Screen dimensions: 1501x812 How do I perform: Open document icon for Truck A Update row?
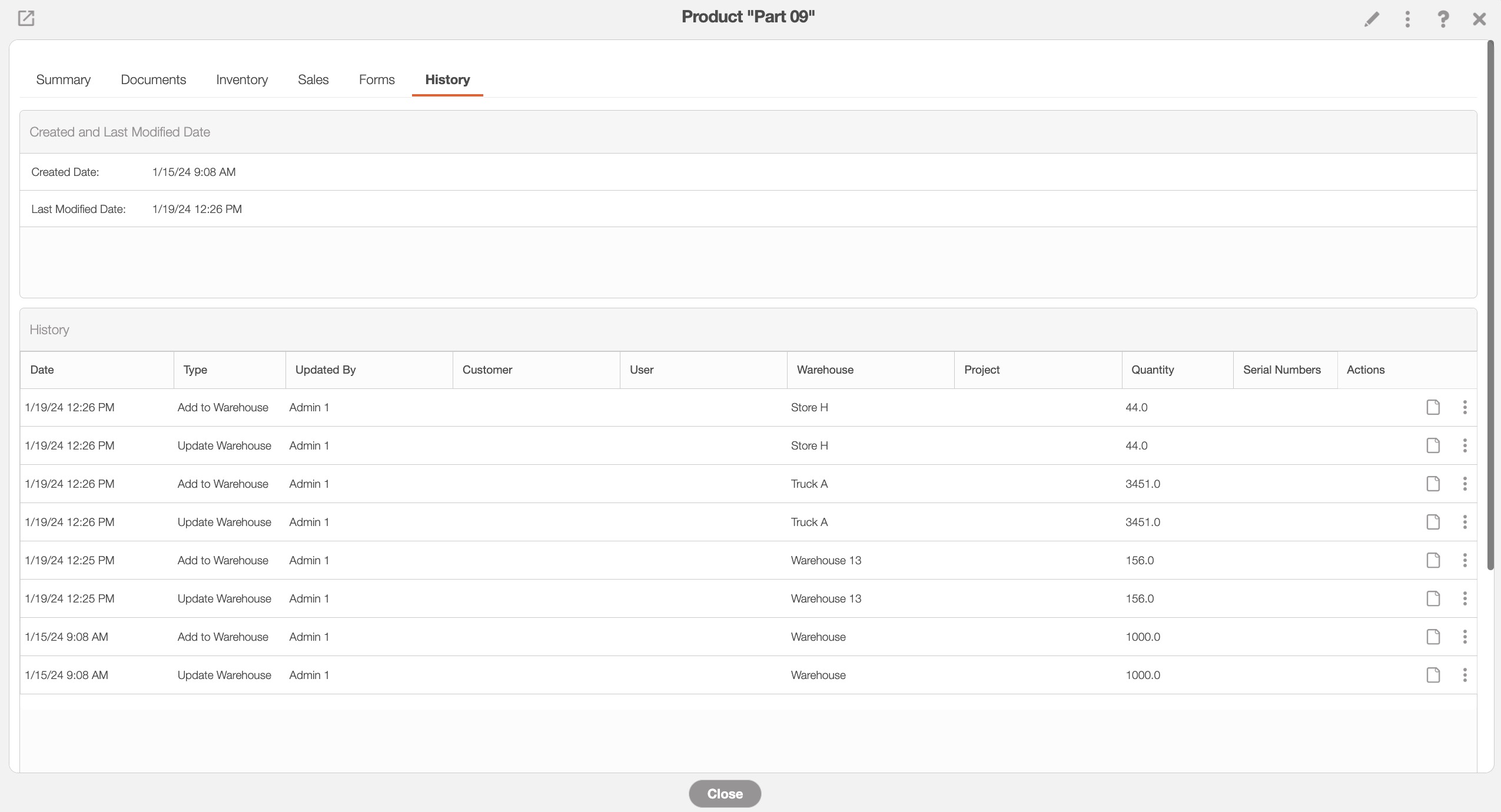click(1433, 522)
